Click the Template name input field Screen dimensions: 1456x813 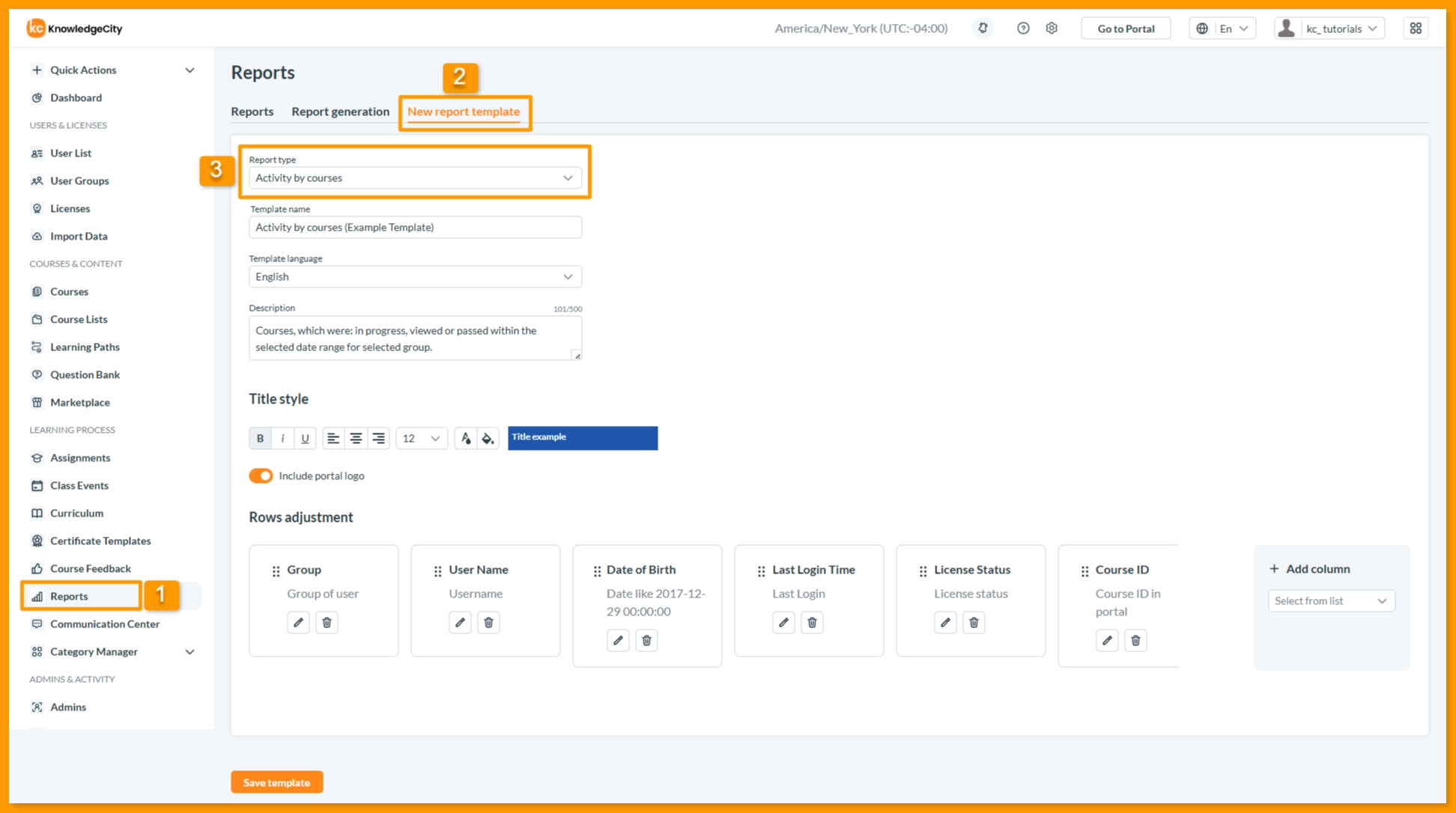coord(415,228)
